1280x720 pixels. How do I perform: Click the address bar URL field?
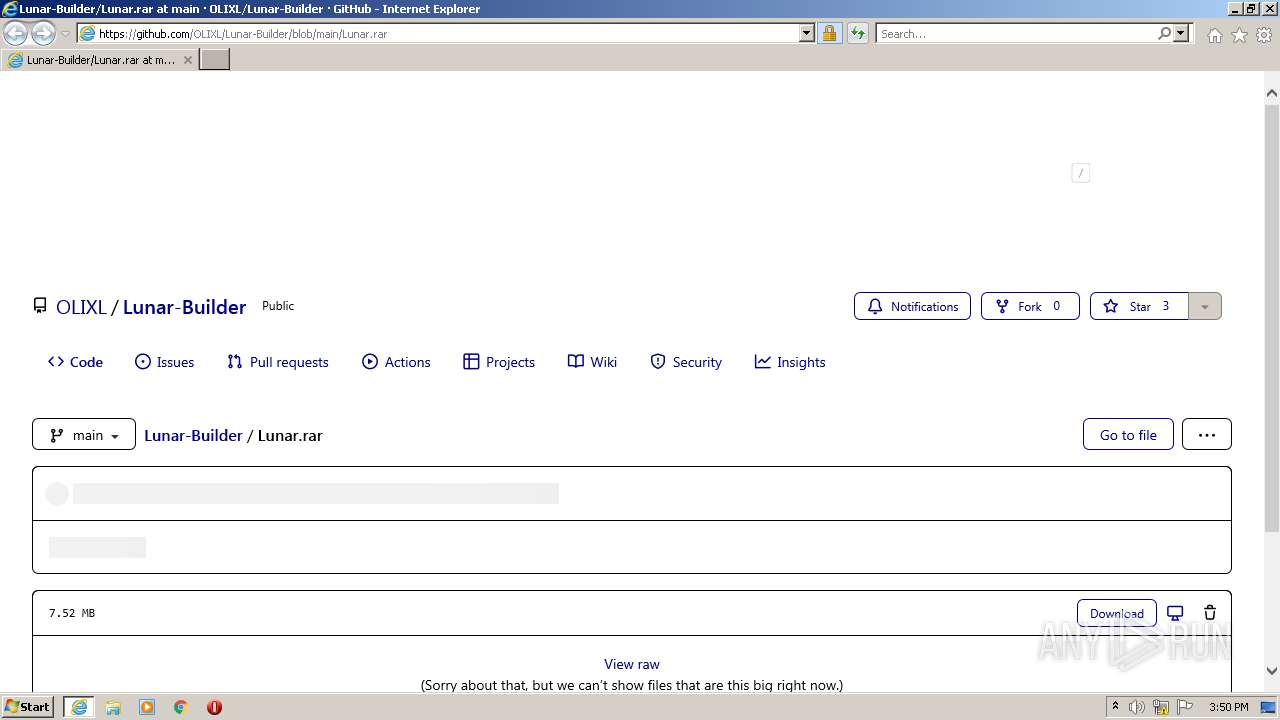click(x=447, y=33)
